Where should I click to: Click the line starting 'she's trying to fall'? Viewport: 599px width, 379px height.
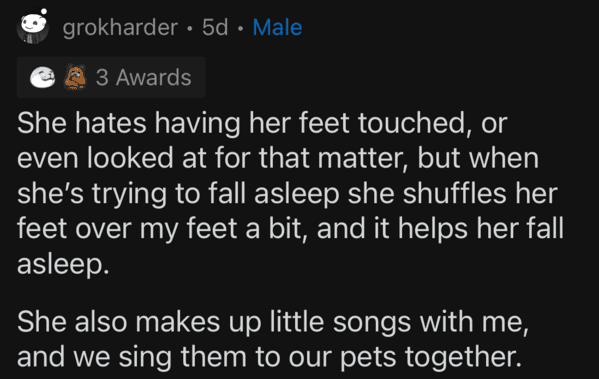(287, 194)
